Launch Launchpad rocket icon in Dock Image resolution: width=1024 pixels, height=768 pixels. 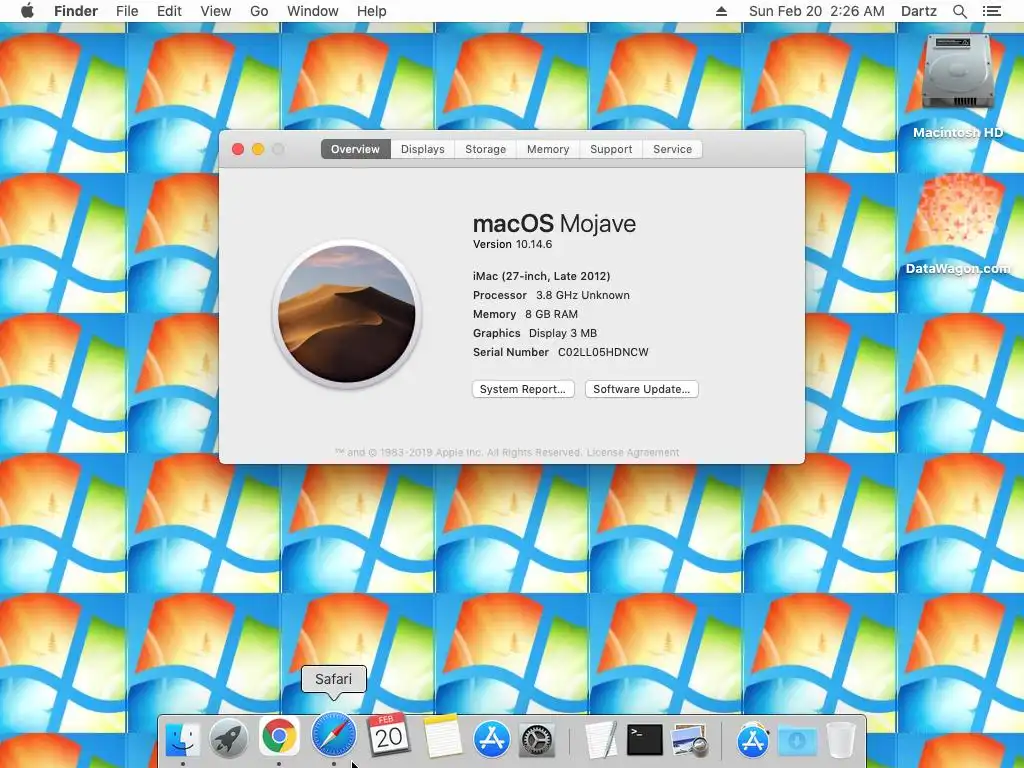point(229,739)
